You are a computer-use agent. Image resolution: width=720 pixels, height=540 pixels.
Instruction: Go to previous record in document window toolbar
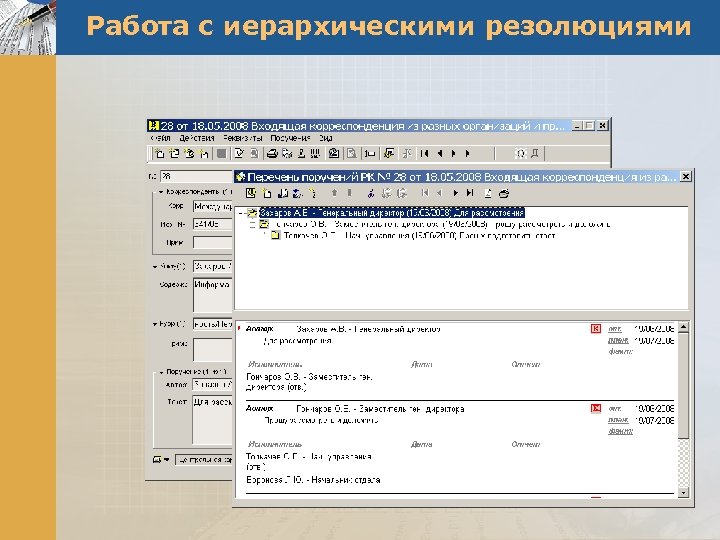click(440, 153)
